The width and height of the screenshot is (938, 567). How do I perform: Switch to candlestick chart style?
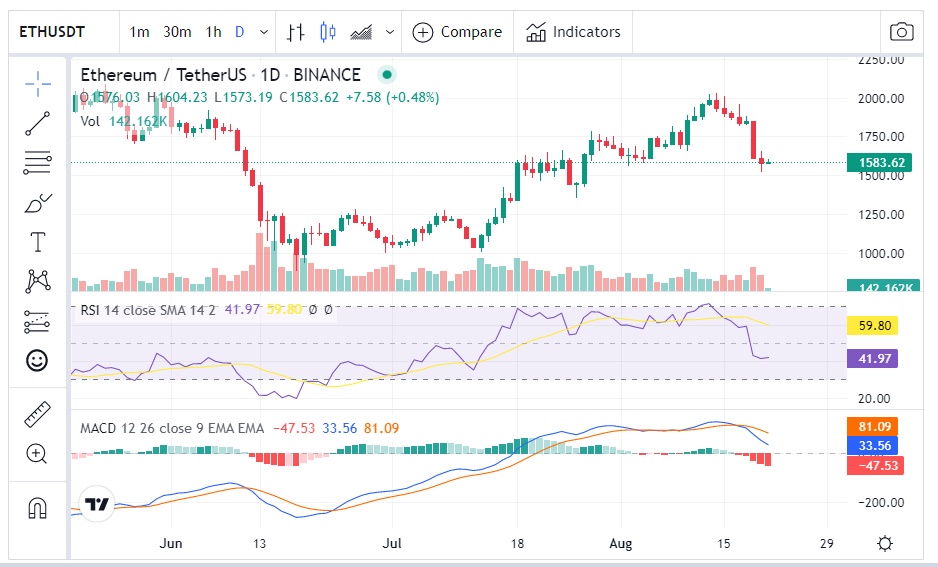tap(328, 32)
